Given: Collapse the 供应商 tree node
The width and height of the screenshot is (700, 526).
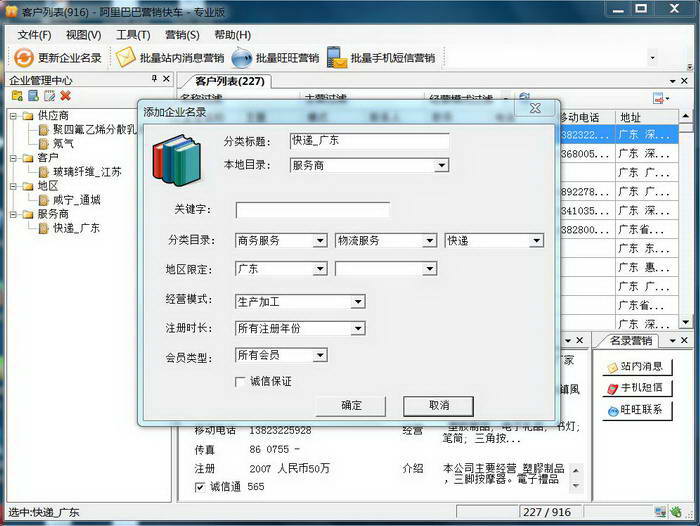Looking at the screenshot, I should (x=14, y=116).
